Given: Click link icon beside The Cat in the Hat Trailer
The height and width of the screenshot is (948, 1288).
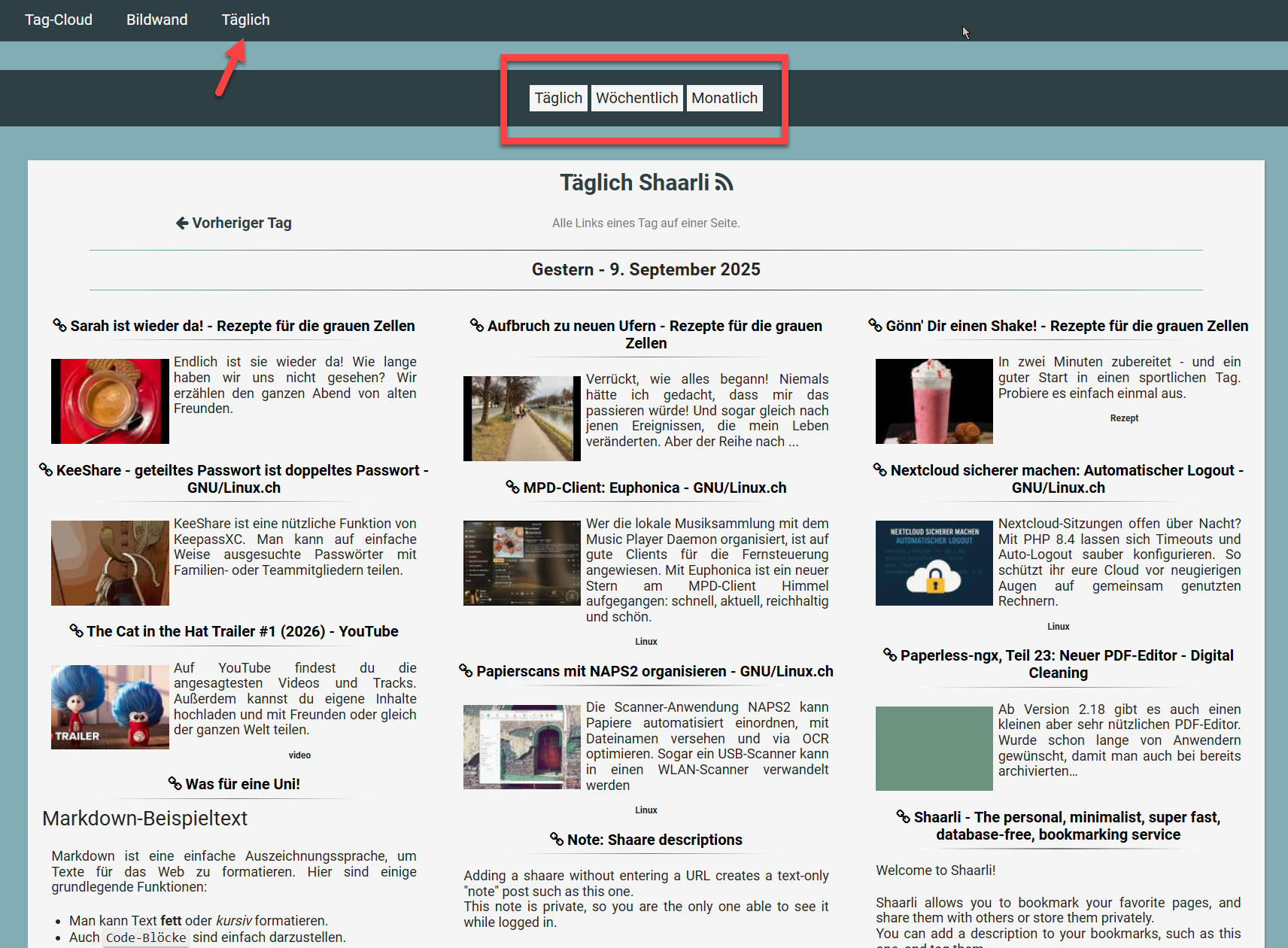Looking at the screenshot, I should (x=76, y=630).
